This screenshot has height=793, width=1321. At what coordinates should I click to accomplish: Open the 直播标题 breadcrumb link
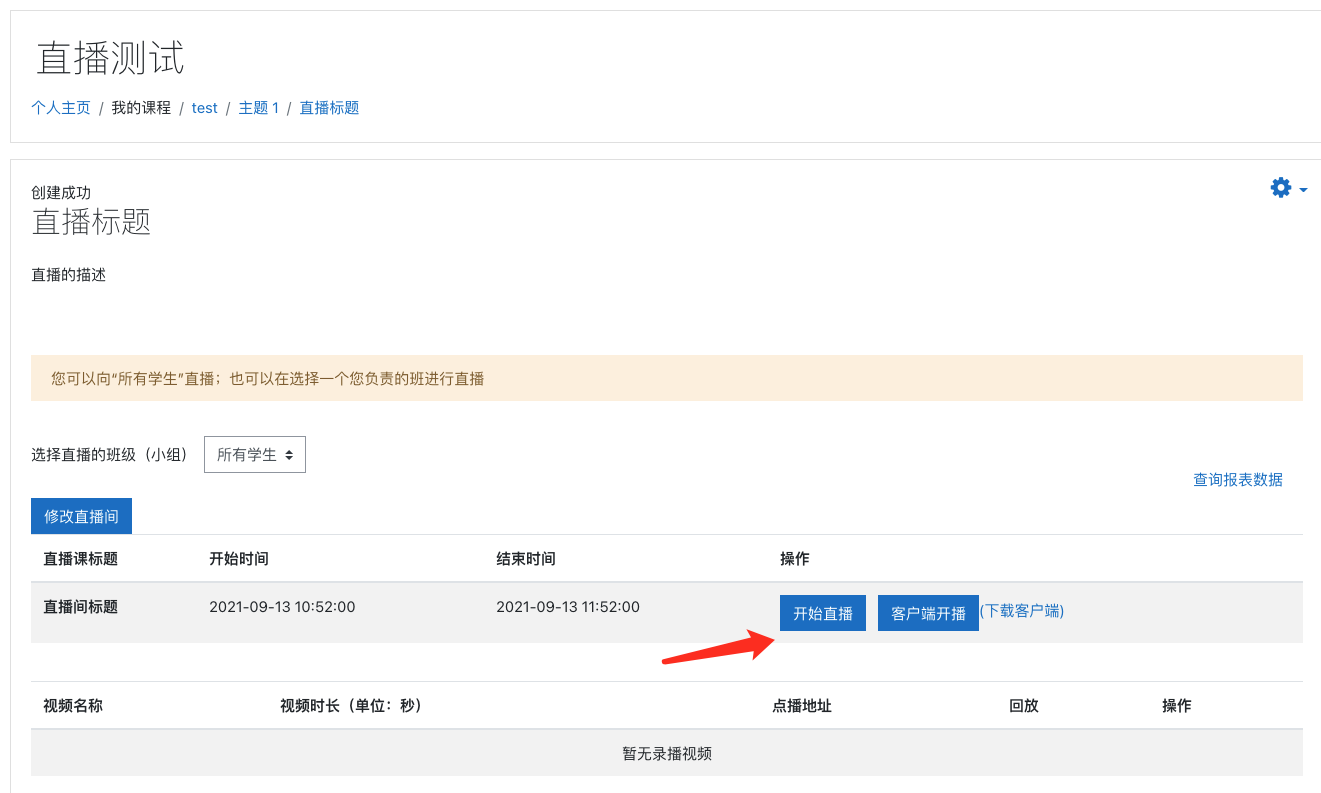[329, 107]
